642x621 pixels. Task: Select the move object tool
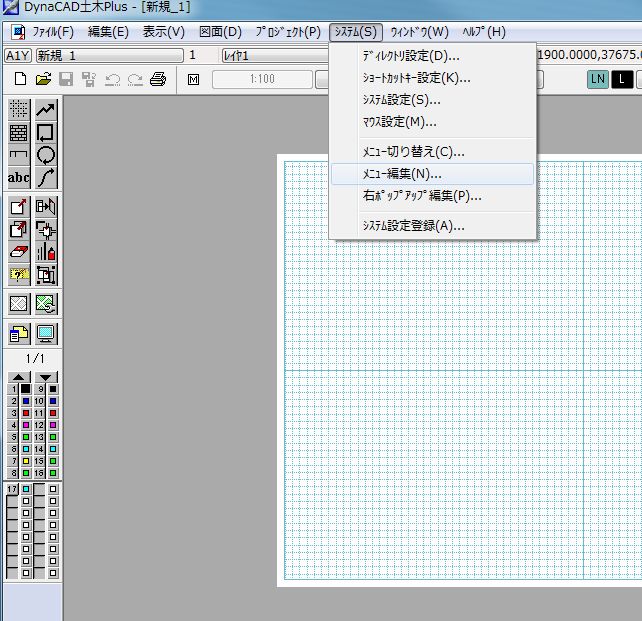[x=18, y=207]
